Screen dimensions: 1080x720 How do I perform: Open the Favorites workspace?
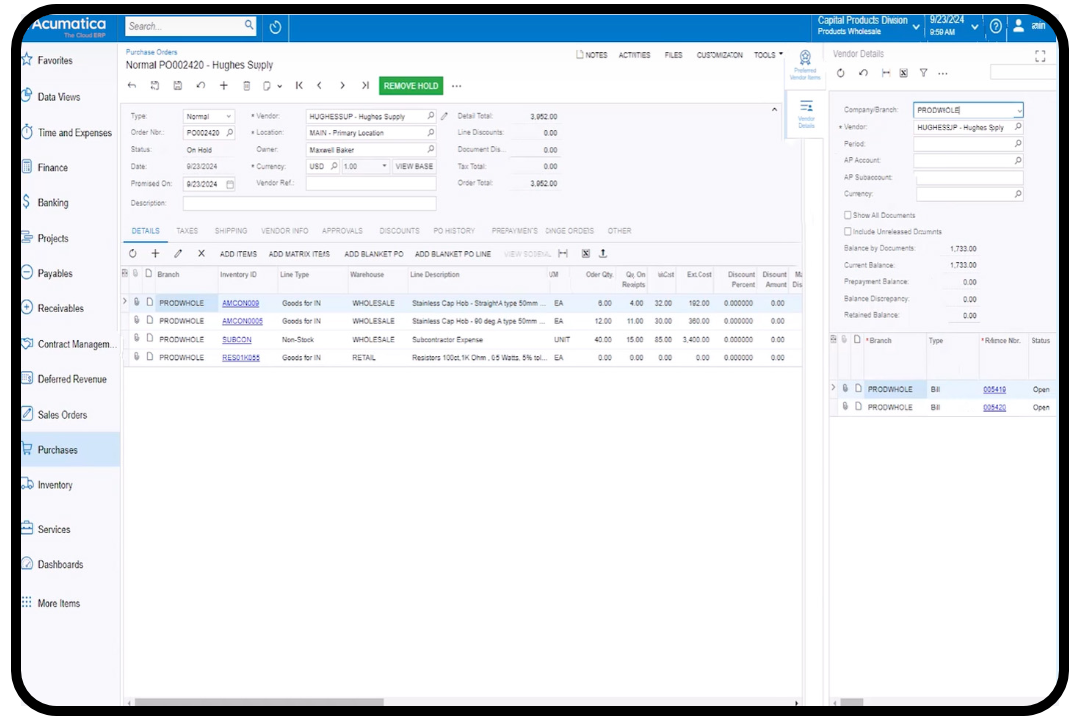(55, 61)
